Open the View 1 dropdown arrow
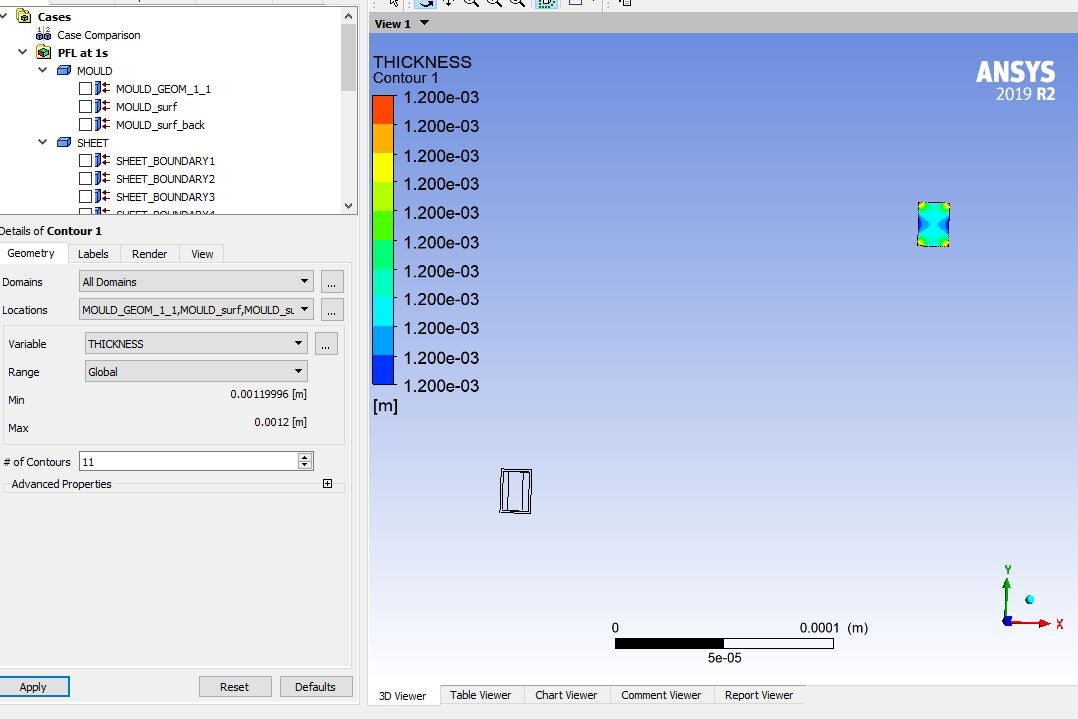 [424, 23]
